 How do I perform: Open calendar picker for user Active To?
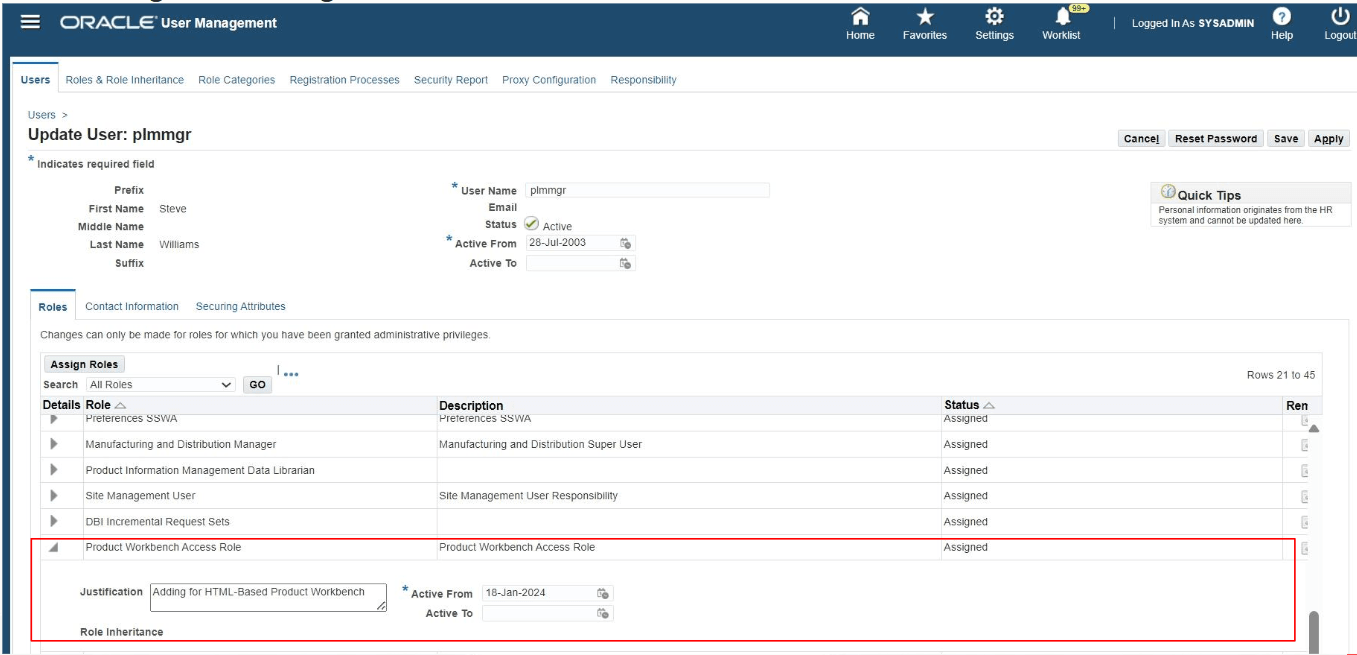[x=625, y=263]
